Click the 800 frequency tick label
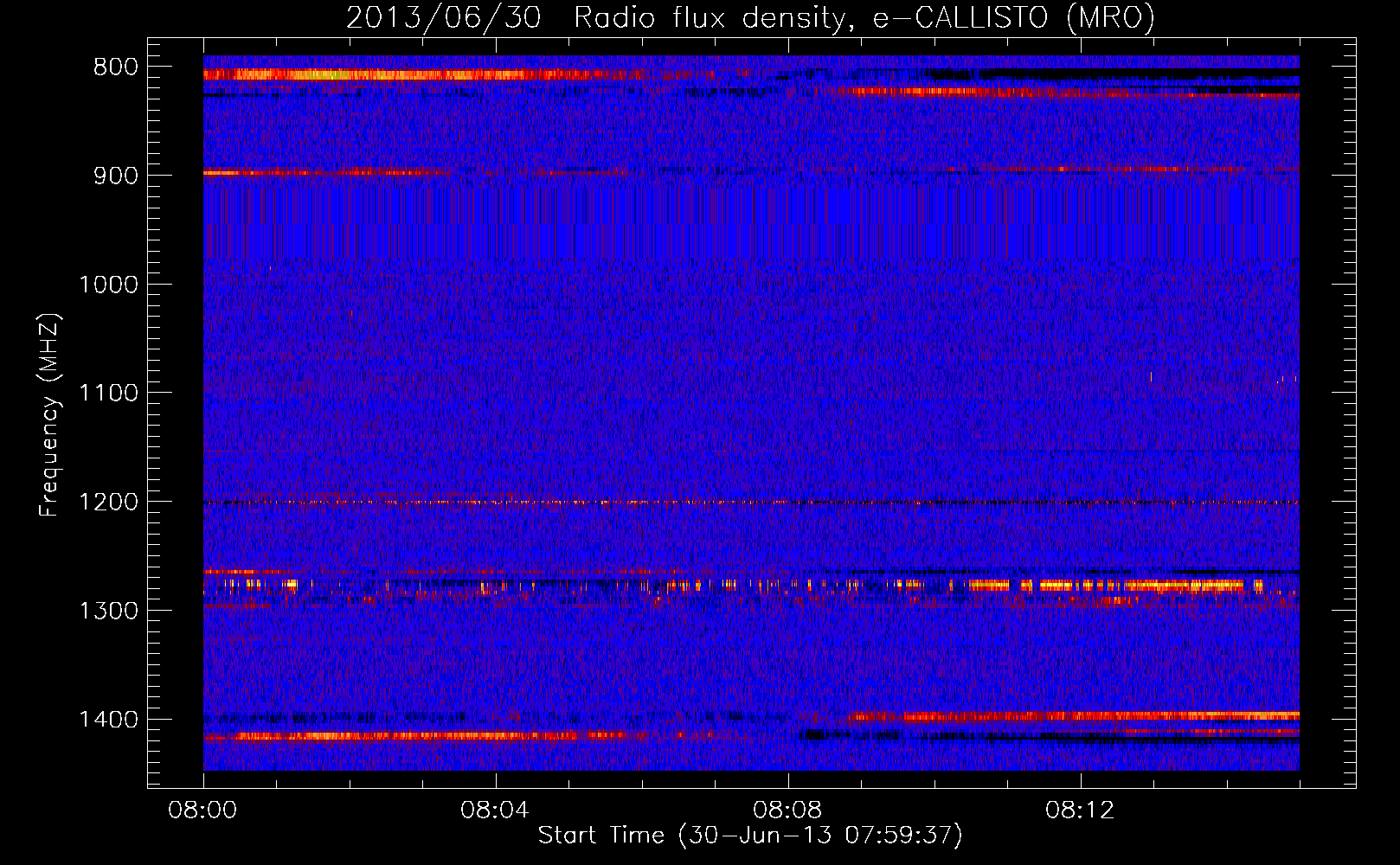Screen dimensions: 1400x865 pos(116,67)
